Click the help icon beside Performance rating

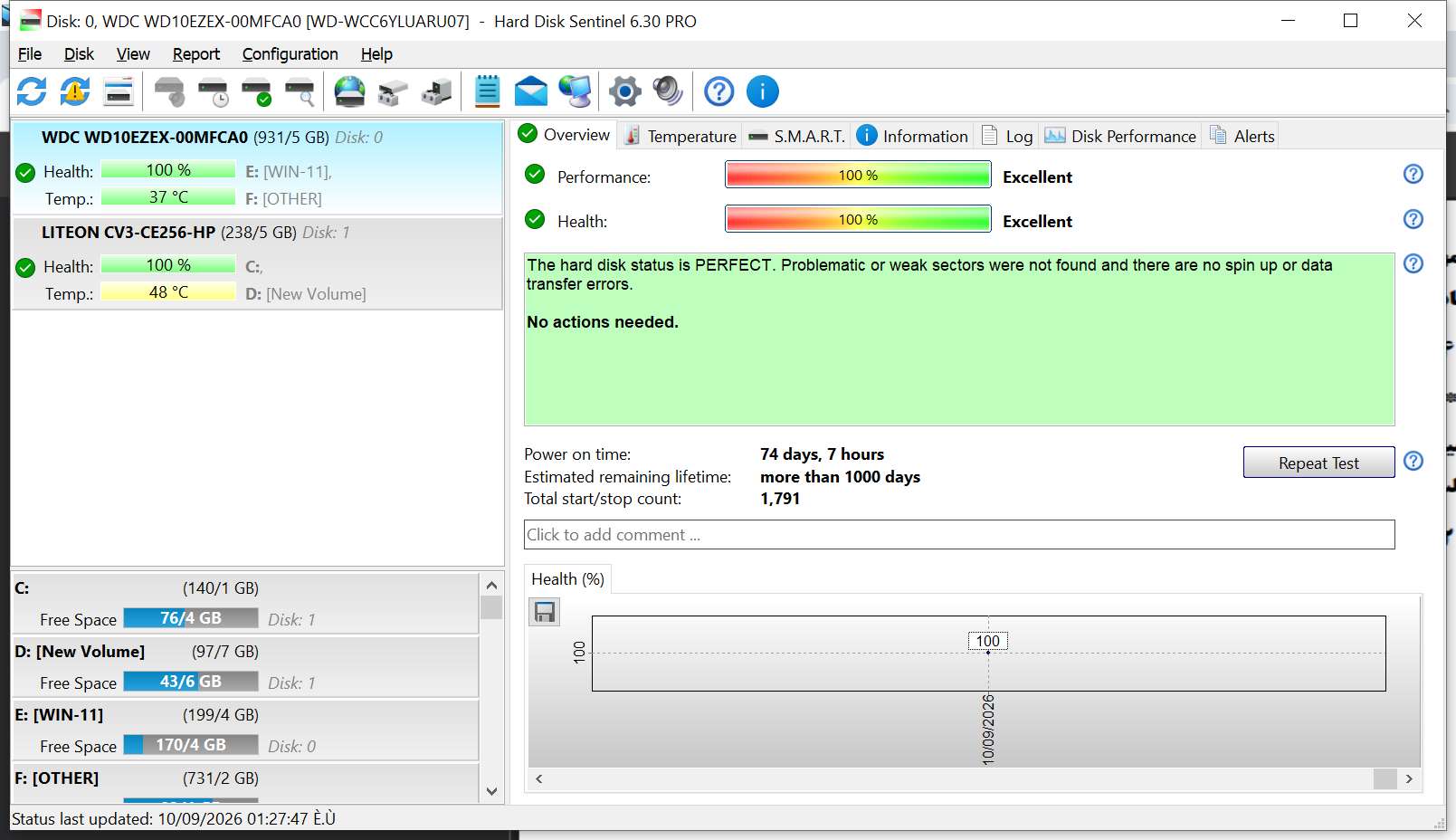coord(1413,174)
